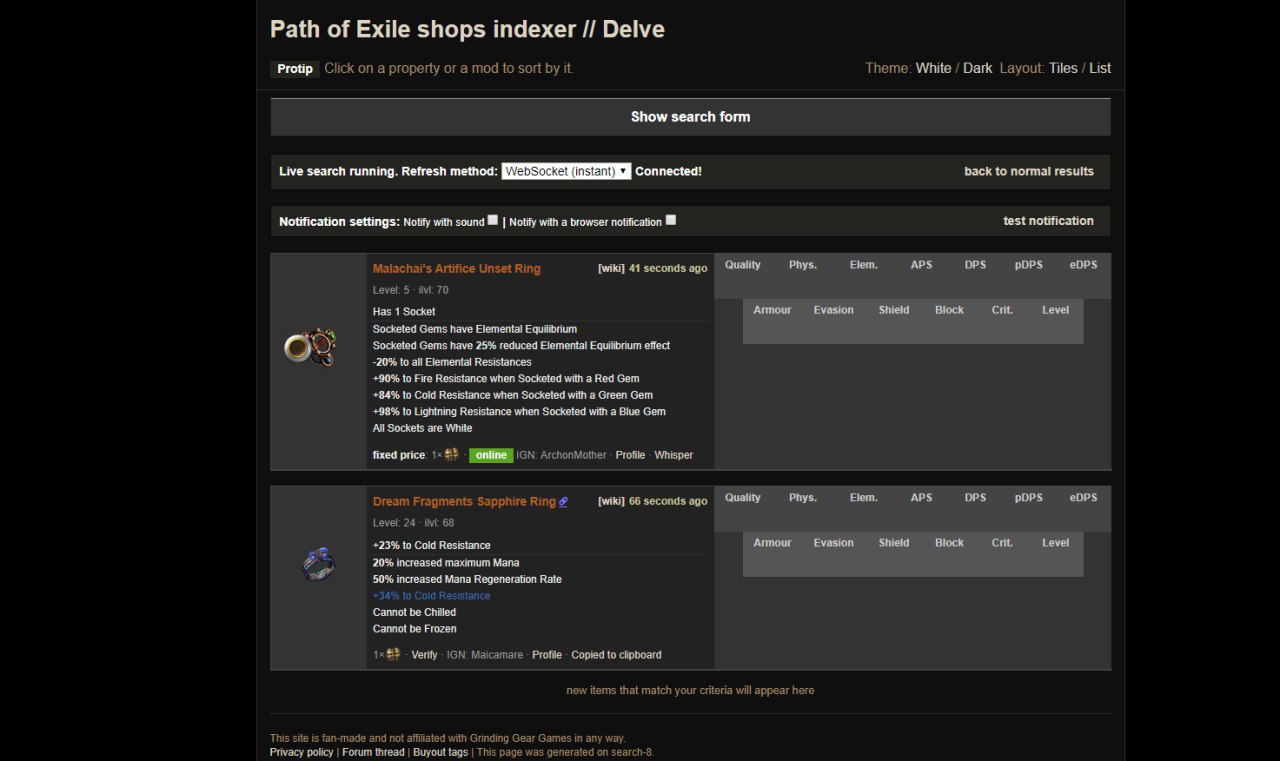Click the currency orb icon left of Verify

[393, 654]
